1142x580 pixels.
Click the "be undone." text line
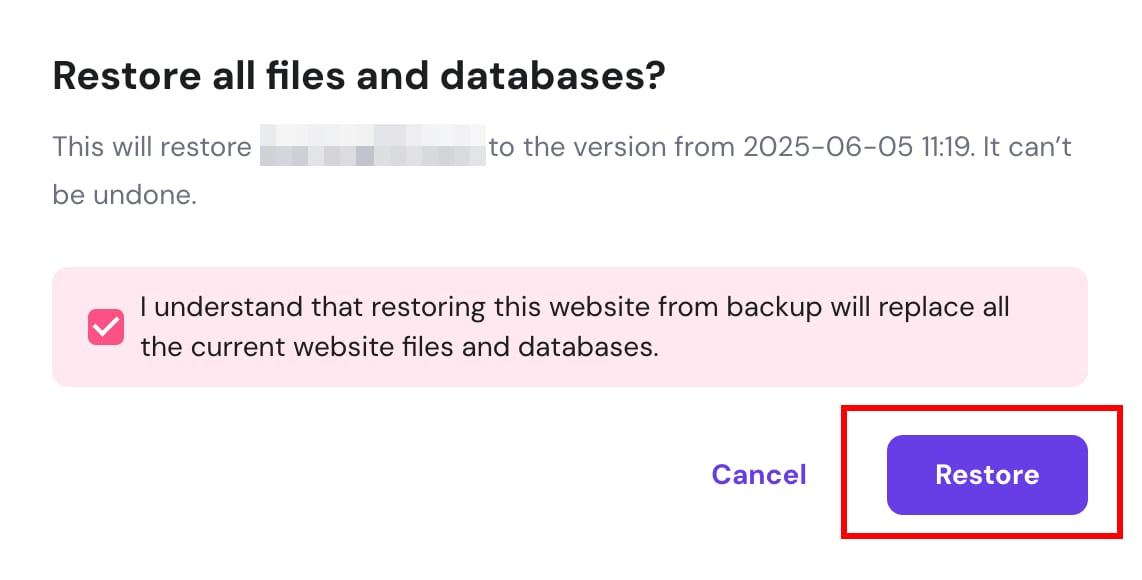[x=124, y=194]
